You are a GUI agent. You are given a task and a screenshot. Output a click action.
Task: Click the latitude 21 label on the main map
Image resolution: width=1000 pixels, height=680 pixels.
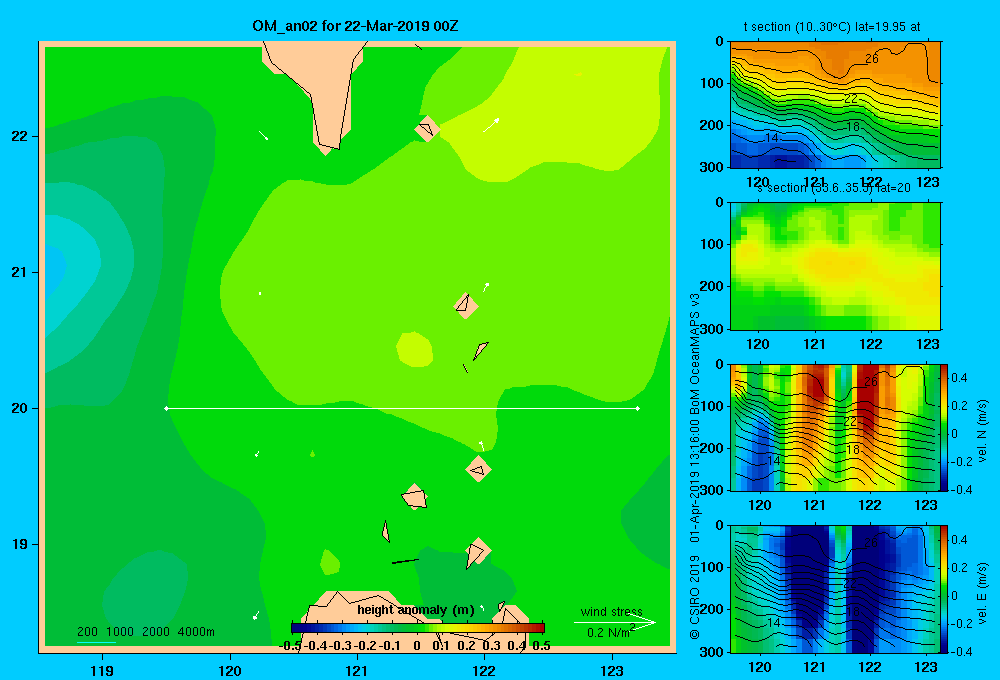[x=19, y=272]
